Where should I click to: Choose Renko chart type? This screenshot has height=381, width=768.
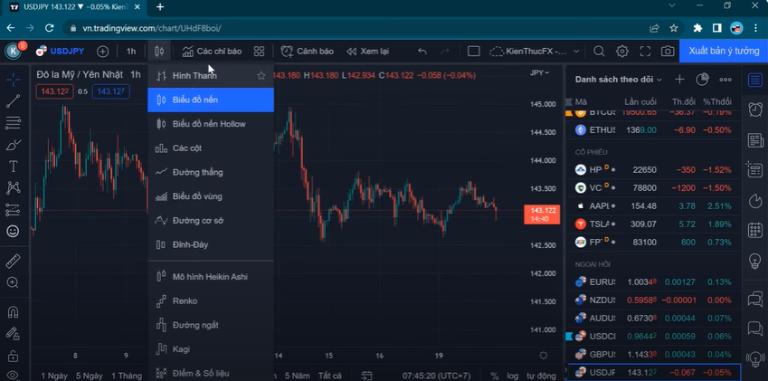(211, 301)
